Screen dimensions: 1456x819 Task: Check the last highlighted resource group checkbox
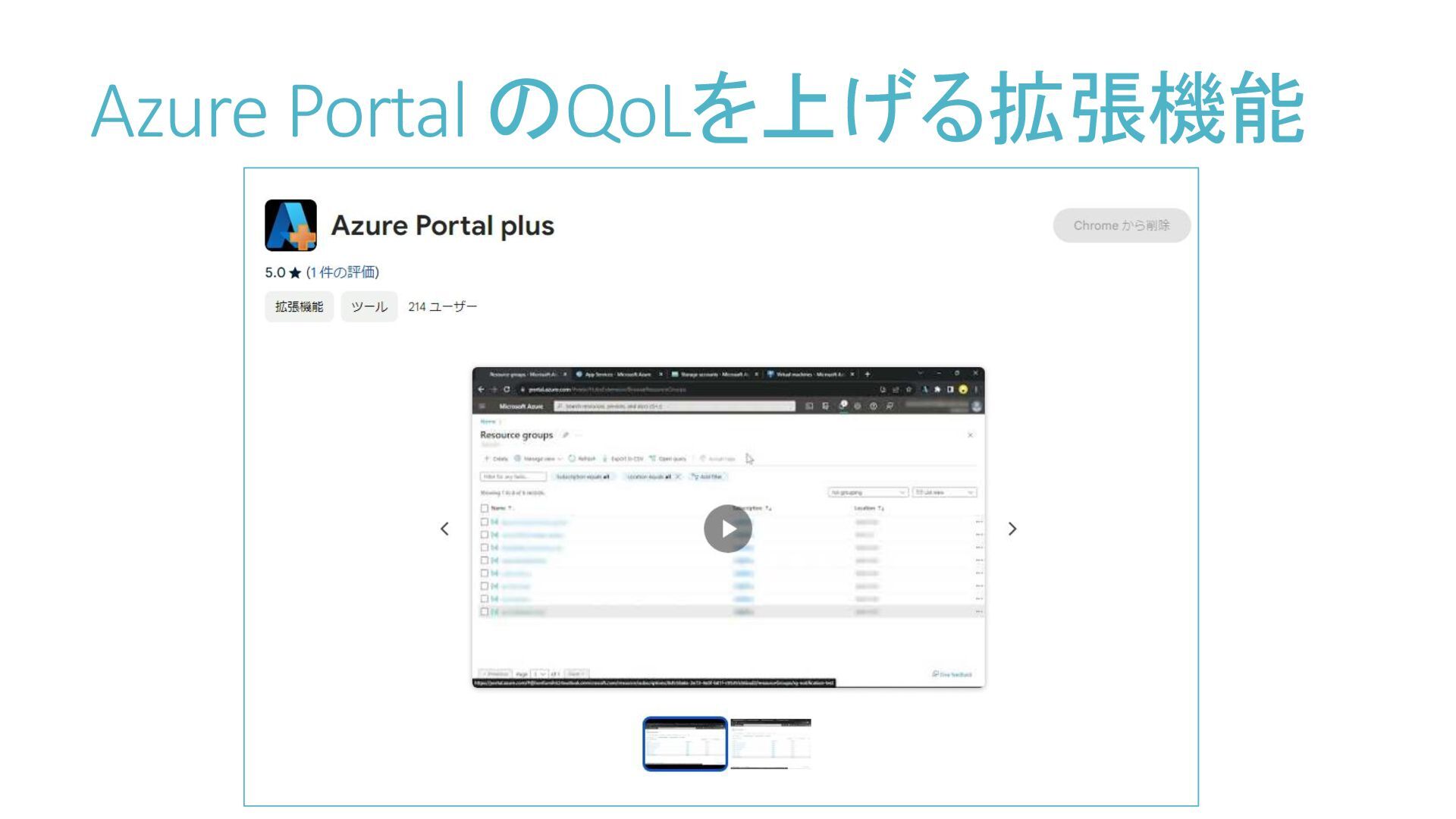coord(484,611)
